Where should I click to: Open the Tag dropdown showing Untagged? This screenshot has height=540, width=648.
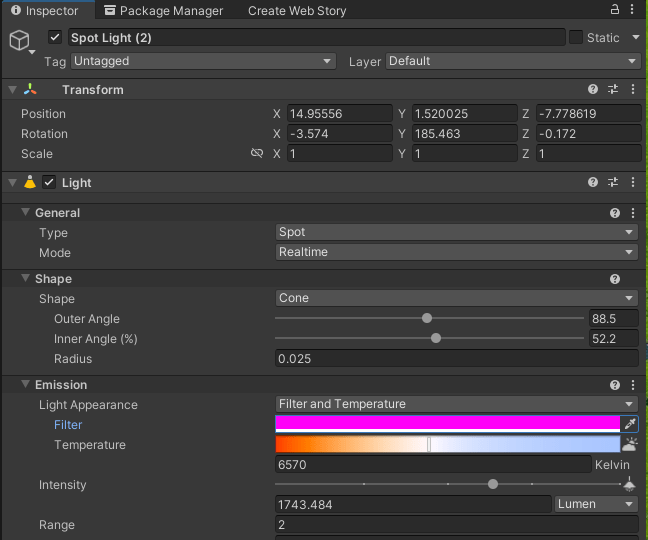pyautogui.click(x=203, y=61)
